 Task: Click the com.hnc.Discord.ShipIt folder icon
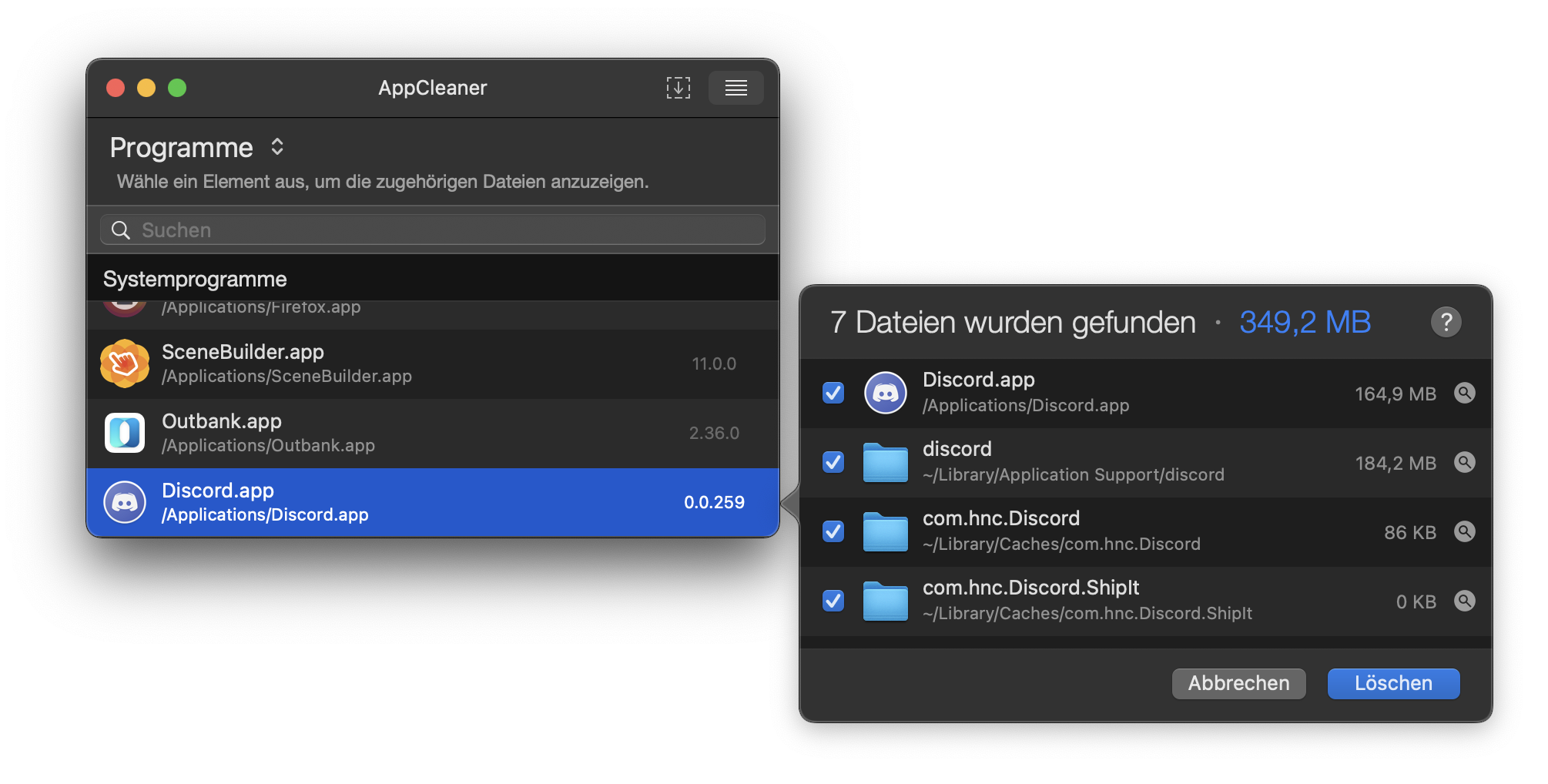tap(886, 601)
